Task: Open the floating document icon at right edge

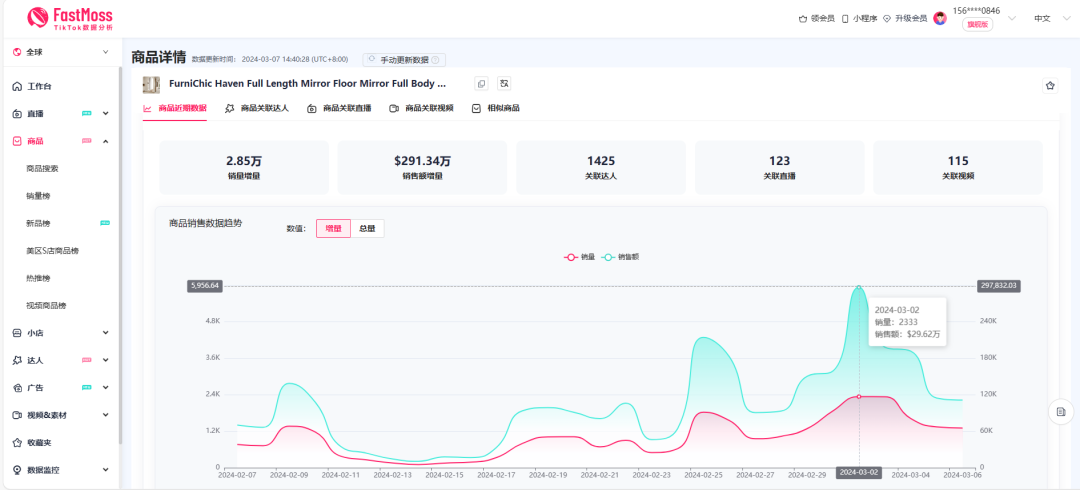Action: [x=1061, y=411]
